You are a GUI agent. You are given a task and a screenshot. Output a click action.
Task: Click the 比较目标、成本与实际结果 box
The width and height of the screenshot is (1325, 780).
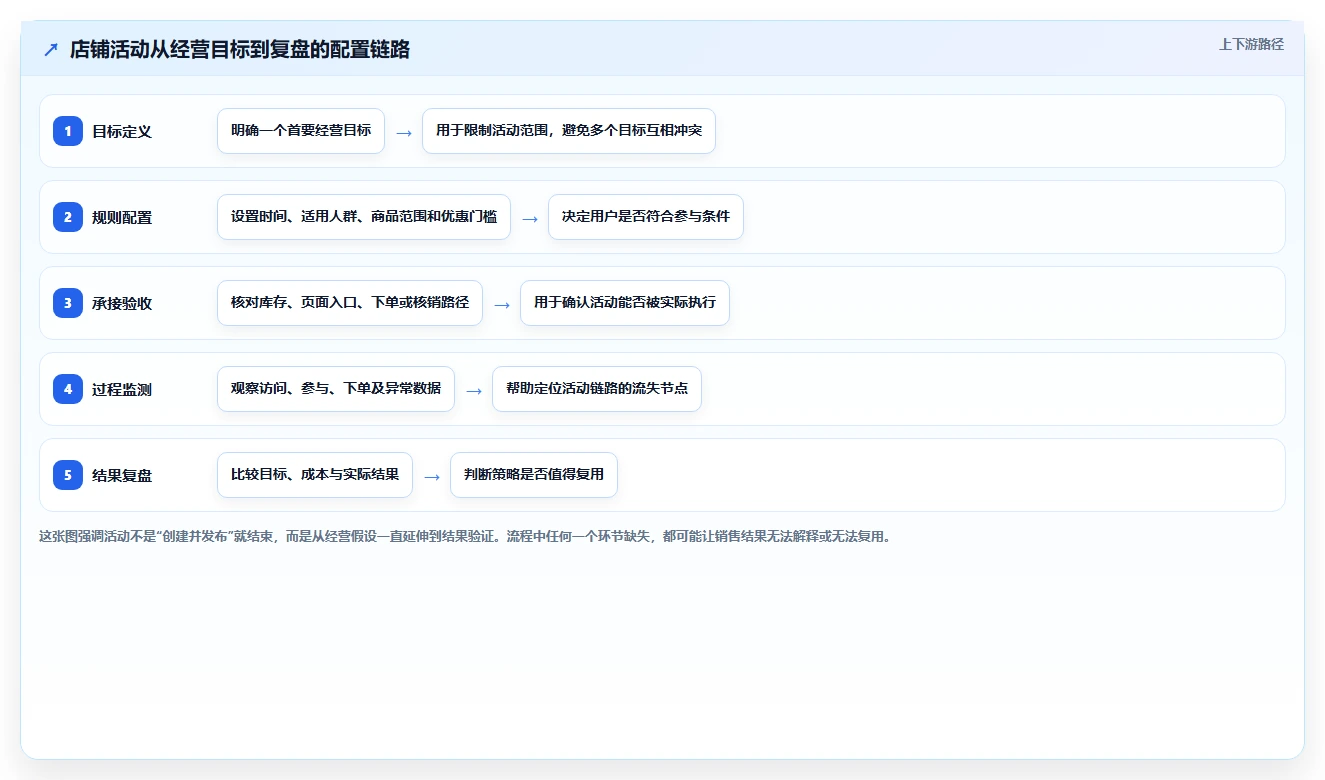[315, 475]
